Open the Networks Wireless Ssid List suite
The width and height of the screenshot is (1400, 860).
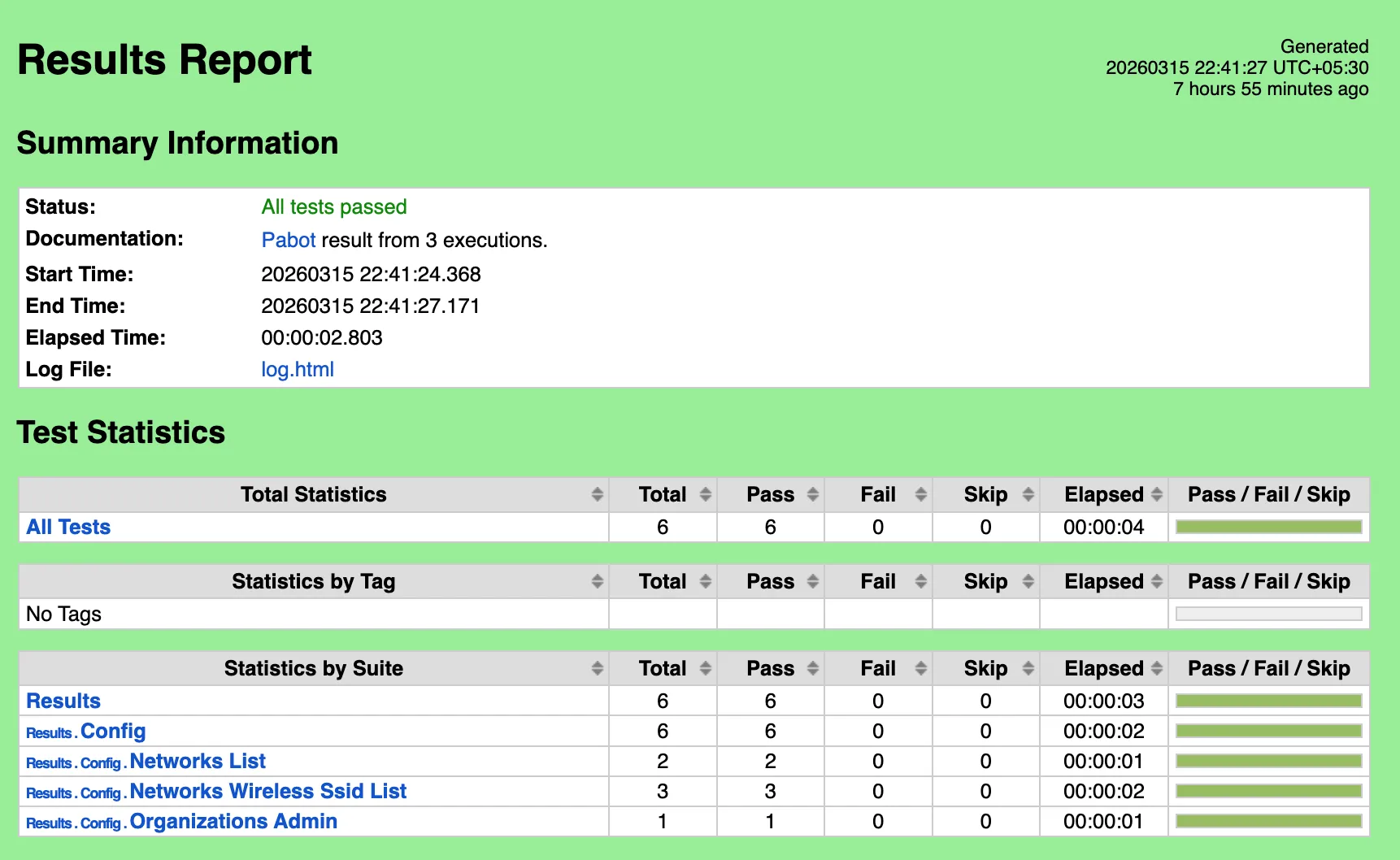[268, 791]
